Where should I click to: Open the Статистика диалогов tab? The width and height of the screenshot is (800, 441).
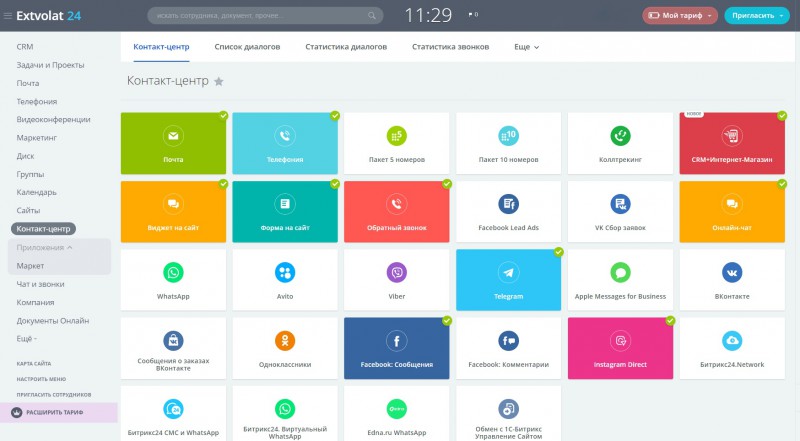click(x=346, y=47)
